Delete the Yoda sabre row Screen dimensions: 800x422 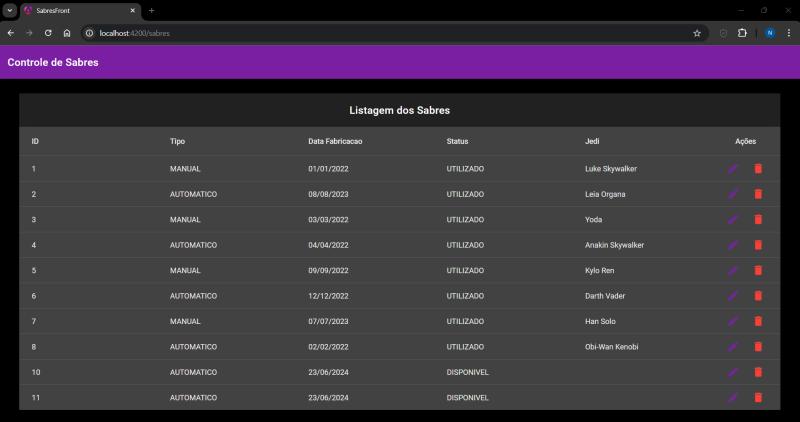[758, 219]
